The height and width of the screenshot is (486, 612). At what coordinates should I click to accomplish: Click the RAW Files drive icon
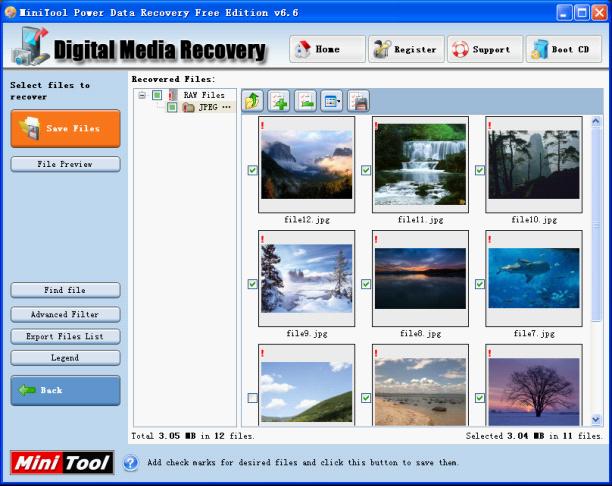(x=173, y=95)
